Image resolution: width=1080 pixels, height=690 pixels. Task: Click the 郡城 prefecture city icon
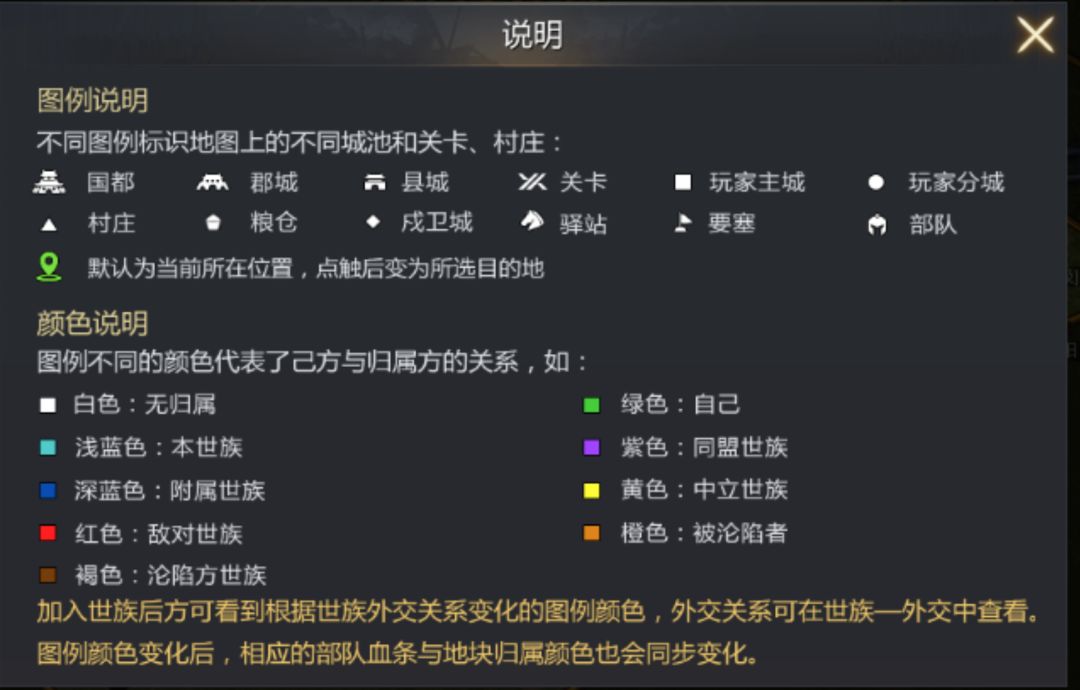point(212,182)
